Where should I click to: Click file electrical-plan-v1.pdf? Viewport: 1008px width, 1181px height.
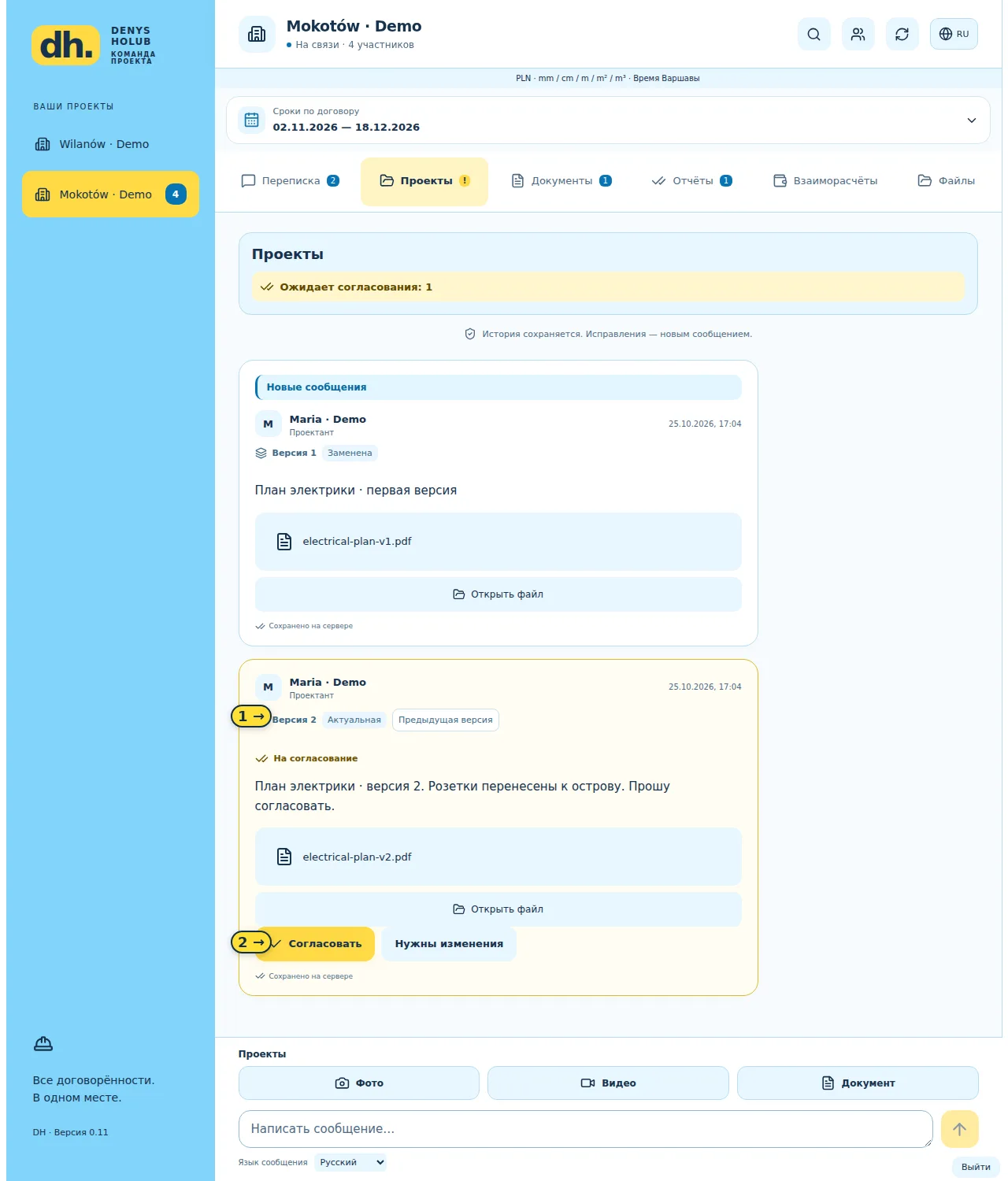(x=498, y=542)
